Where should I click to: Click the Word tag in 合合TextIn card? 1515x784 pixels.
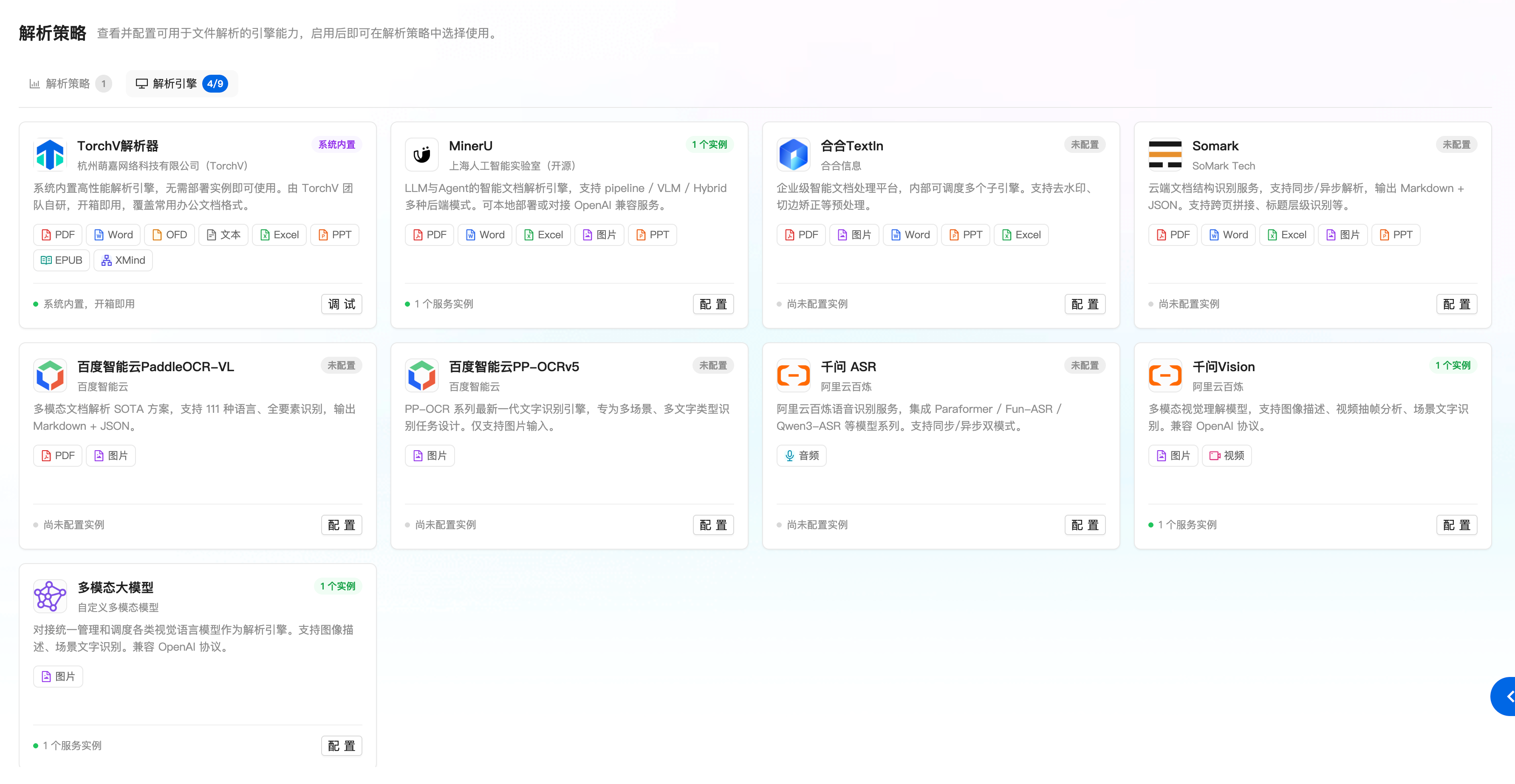(910, 235)
